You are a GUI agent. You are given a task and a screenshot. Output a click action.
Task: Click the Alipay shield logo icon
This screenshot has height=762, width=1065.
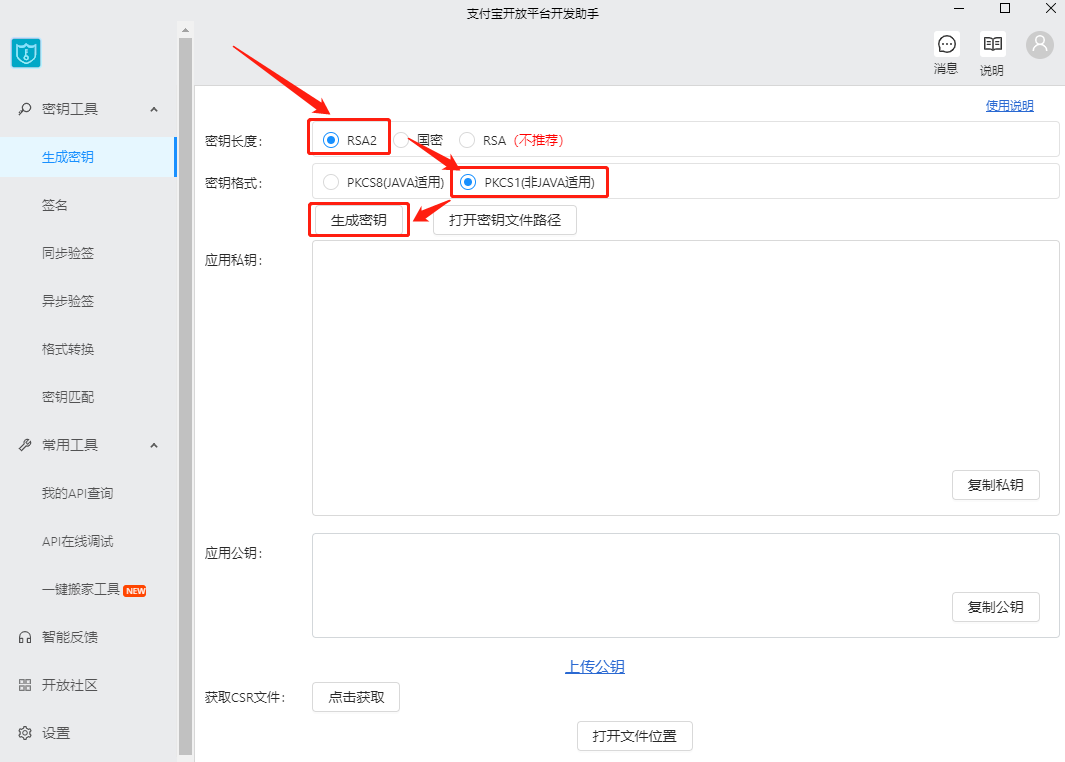pyautogui.click(x=25, y=53)
